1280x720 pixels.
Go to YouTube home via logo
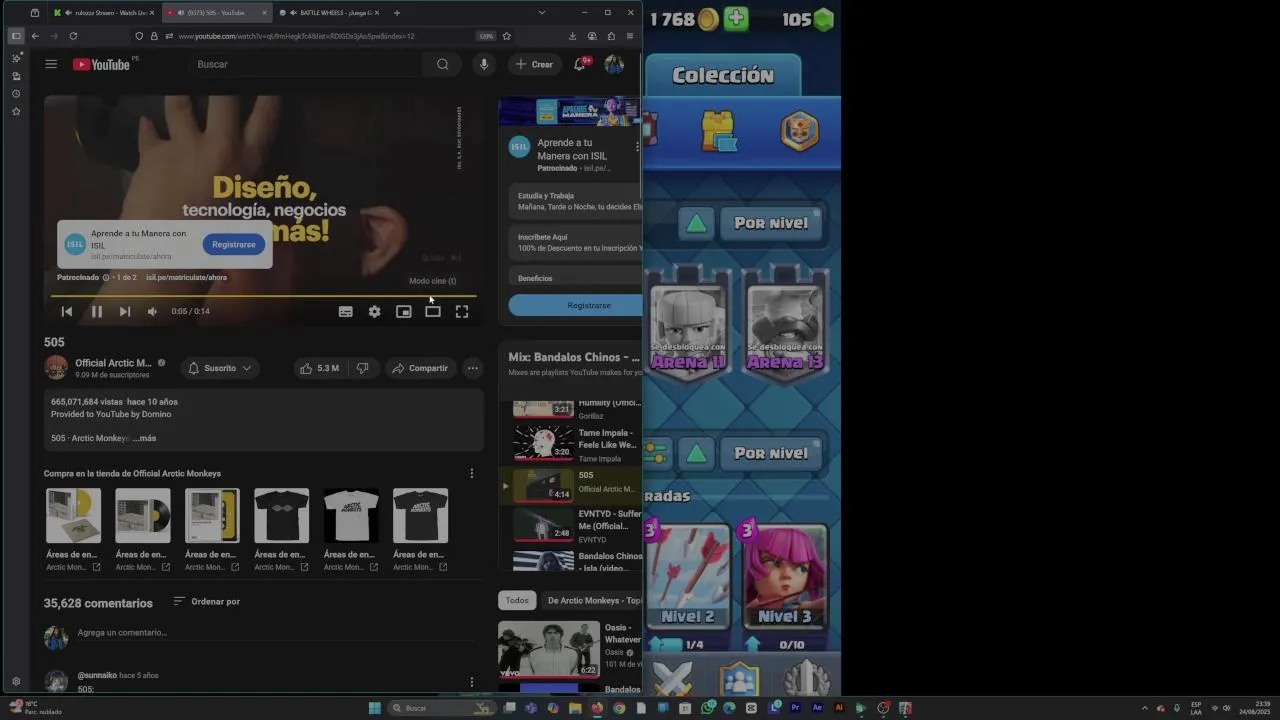coord(101,64)
